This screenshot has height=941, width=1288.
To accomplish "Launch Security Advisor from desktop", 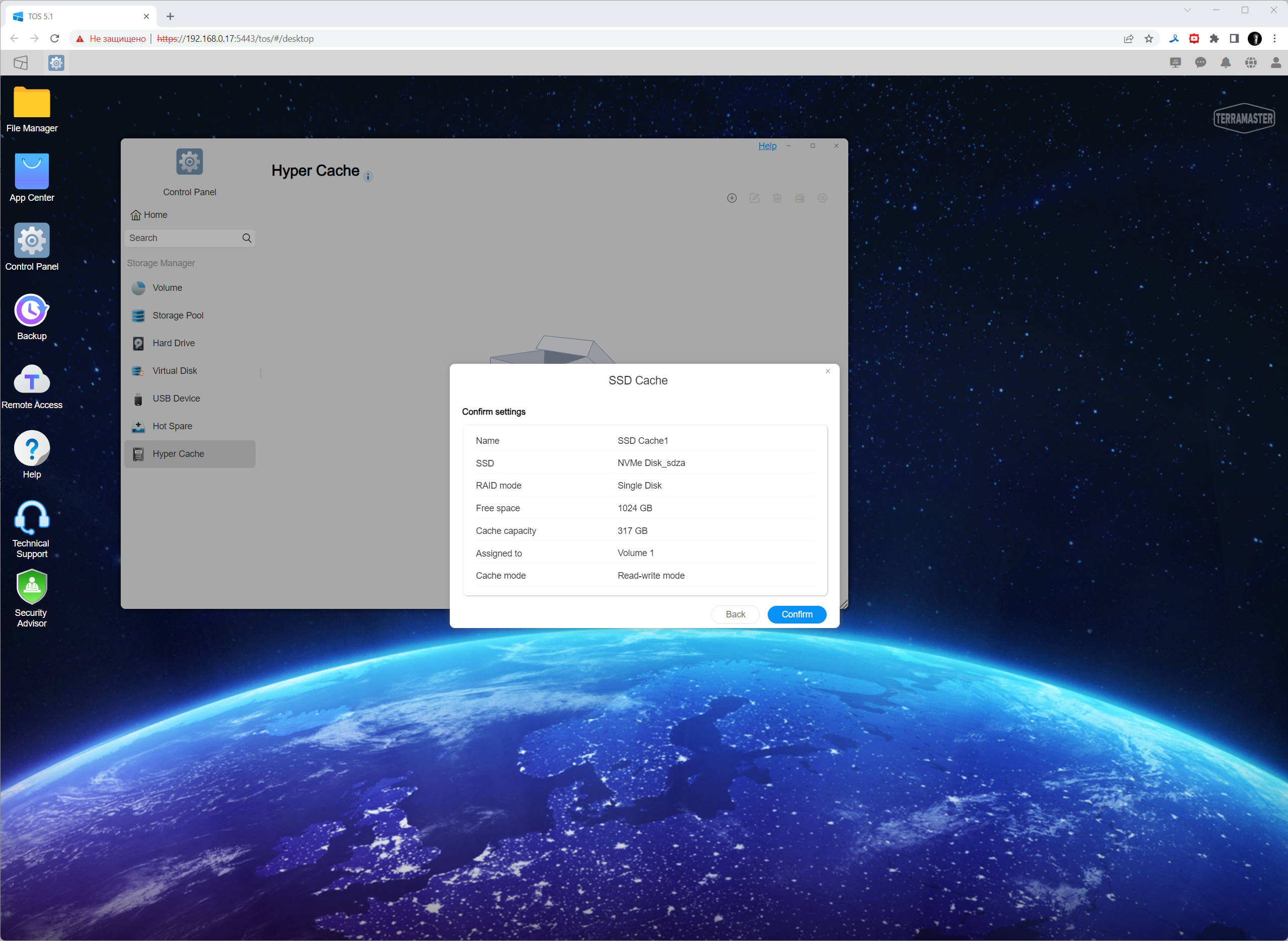I will click(x=32, y=588).
